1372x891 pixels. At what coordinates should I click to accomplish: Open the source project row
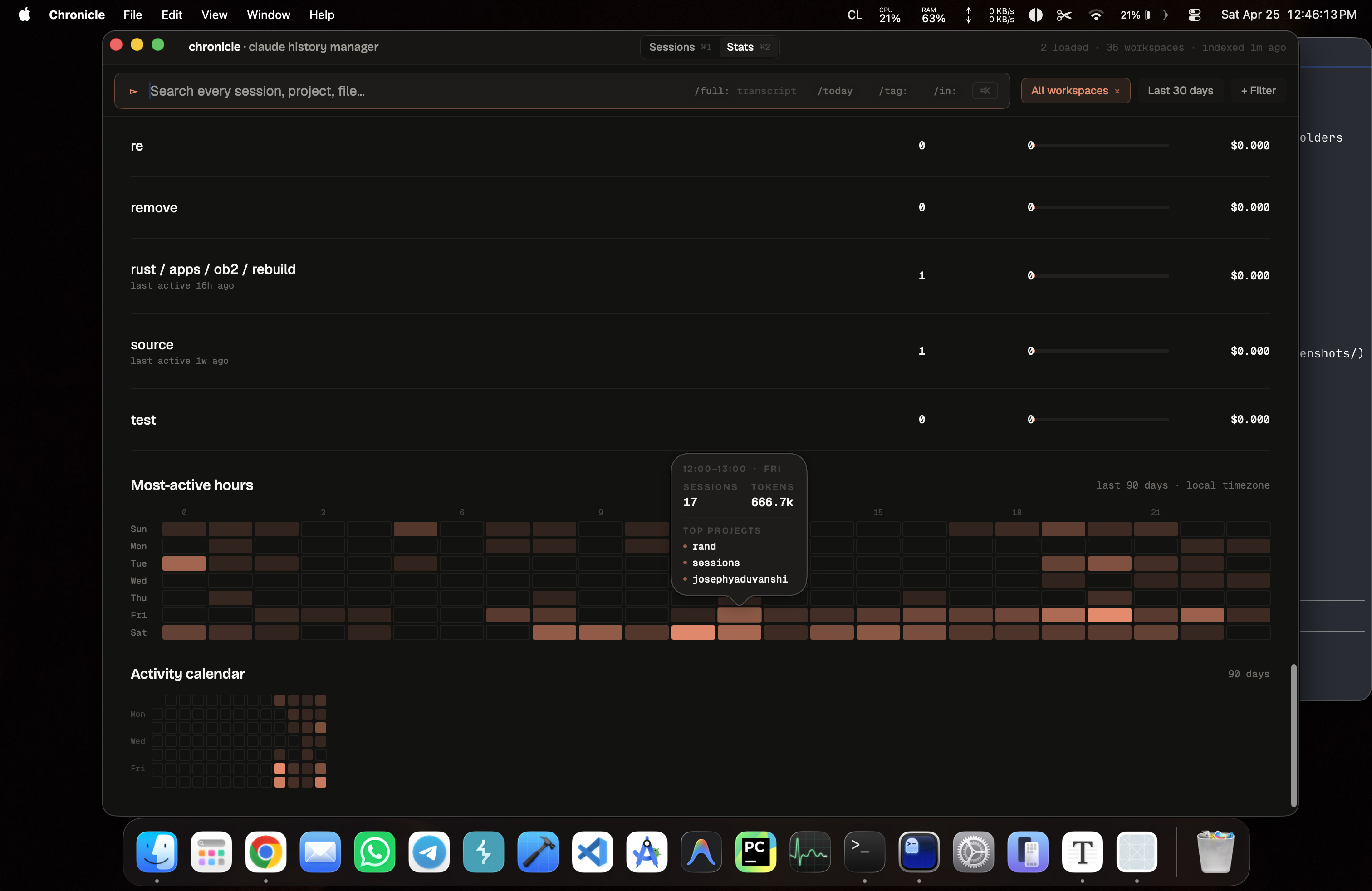[700, 351]
